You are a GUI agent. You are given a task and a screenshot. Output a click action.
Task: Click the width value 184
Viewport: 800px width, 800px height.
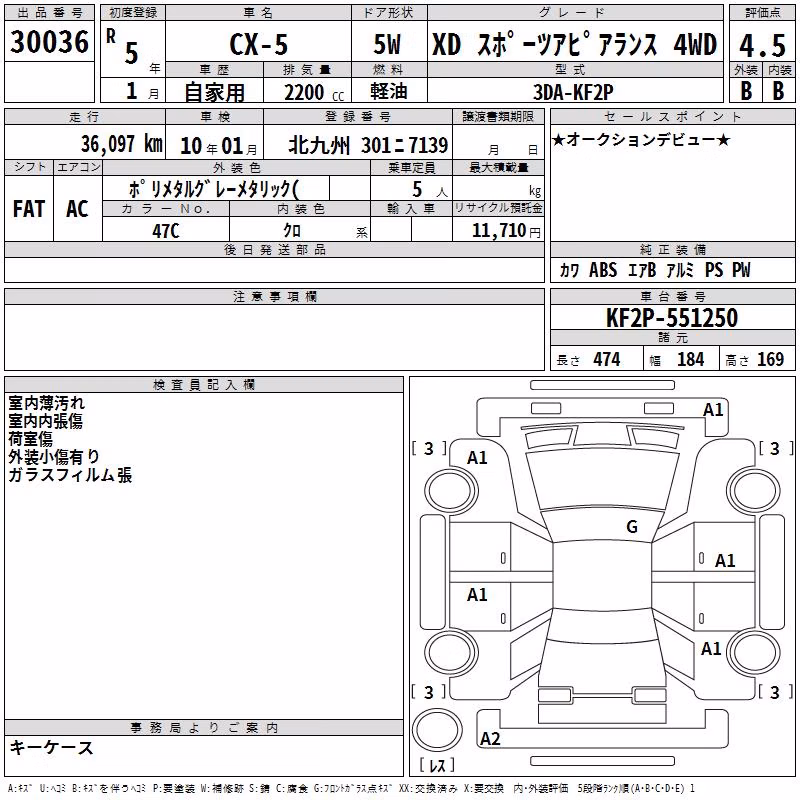[x=690, y=359]
